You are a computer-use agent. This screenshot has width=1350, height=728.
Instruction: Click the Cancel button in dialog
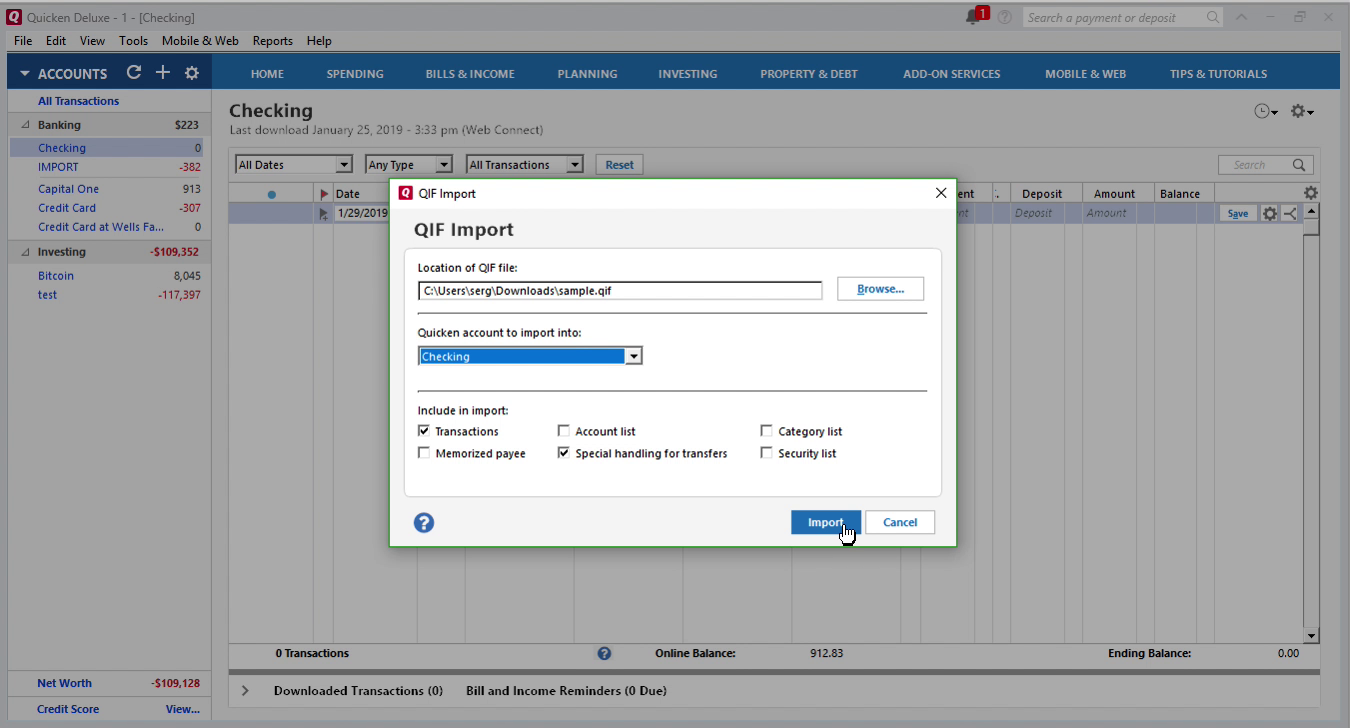pos(900,522)
